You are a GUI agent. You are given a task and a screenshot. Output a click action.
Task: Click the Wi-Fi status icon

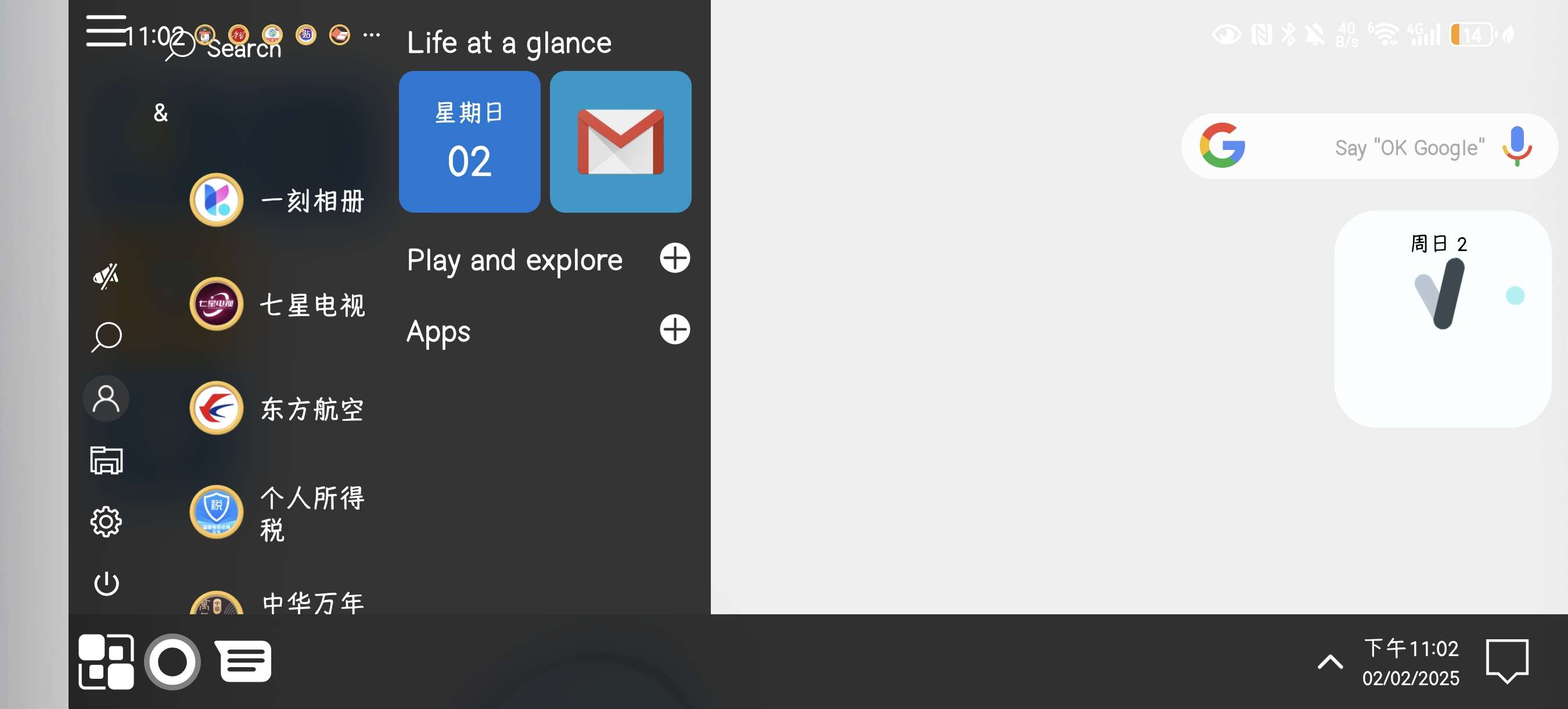click(1383, 34)
